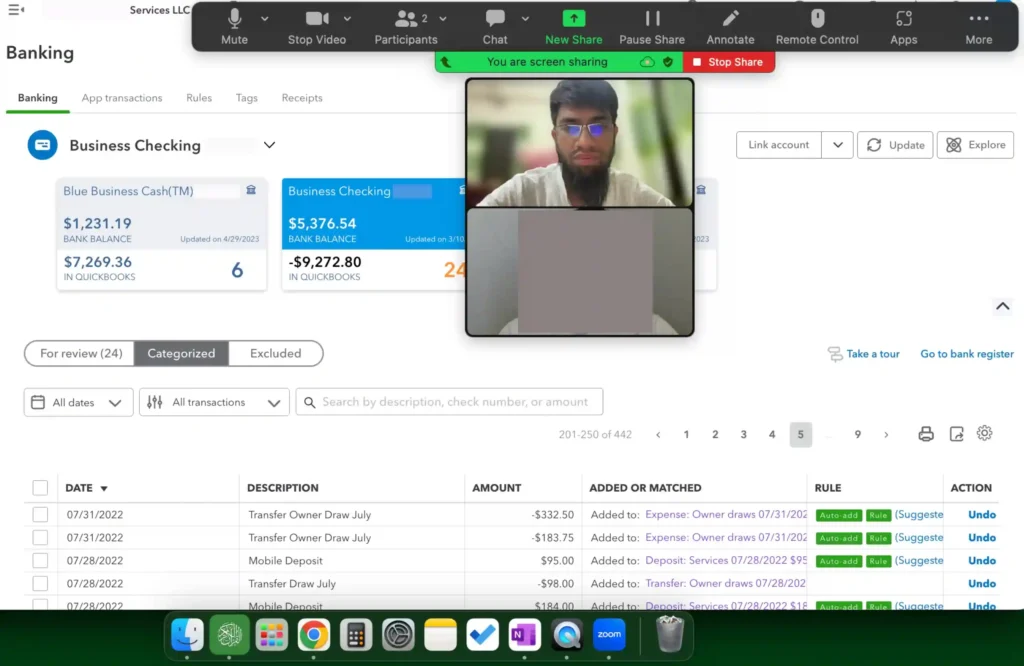Open the Annotate tool
1024x666 pixels.
coord(730,27)
